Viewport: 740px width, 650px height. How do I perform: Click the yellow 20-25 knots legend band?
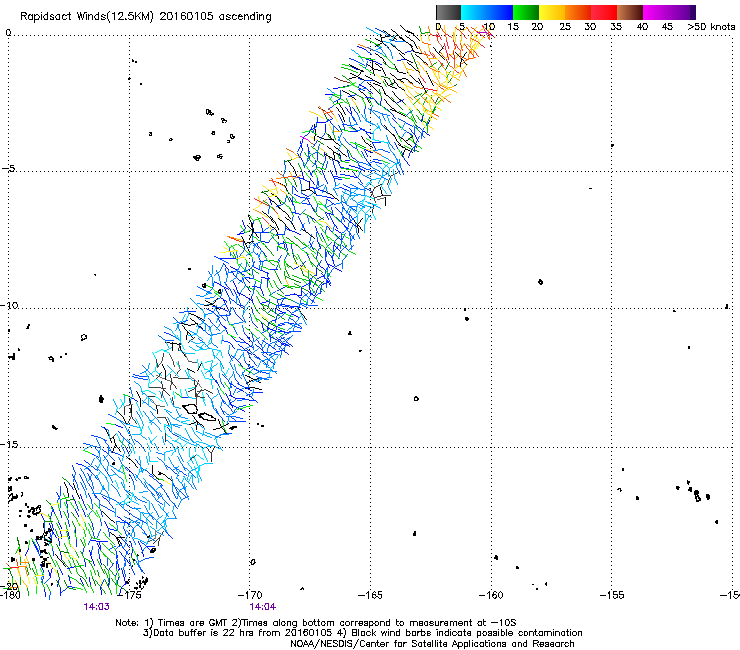pyautogui.click(x=552, y=12)
